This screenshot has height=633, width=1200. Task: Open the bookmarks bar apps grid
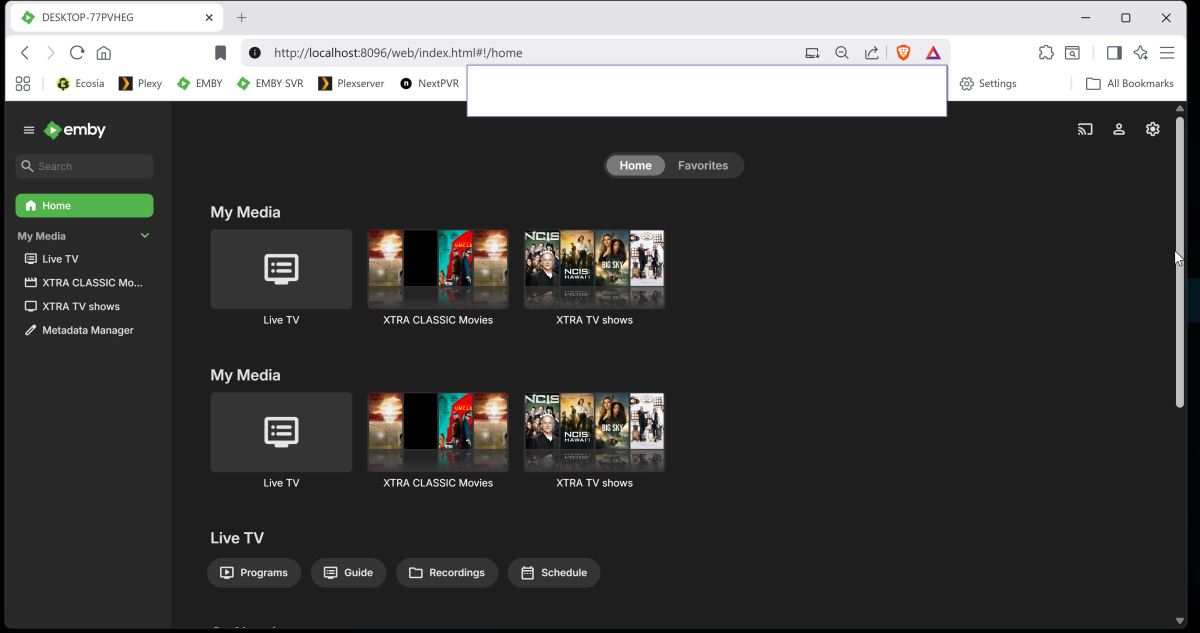(x=23, y=84)
